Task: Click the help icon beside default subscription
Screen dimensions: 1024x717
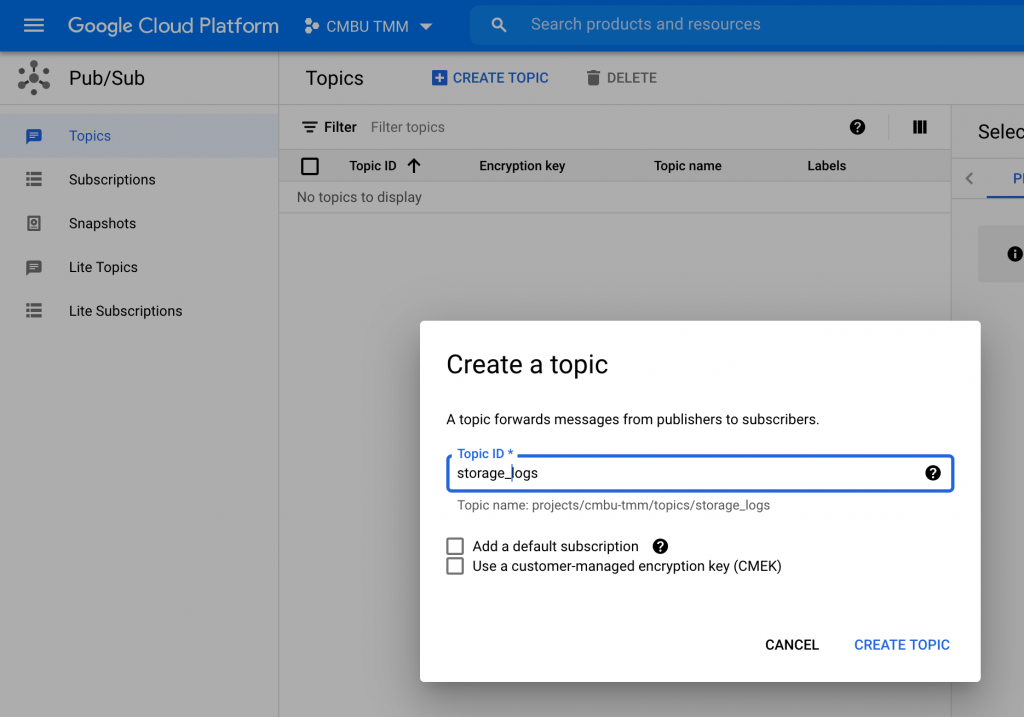Action: [660, 546]
